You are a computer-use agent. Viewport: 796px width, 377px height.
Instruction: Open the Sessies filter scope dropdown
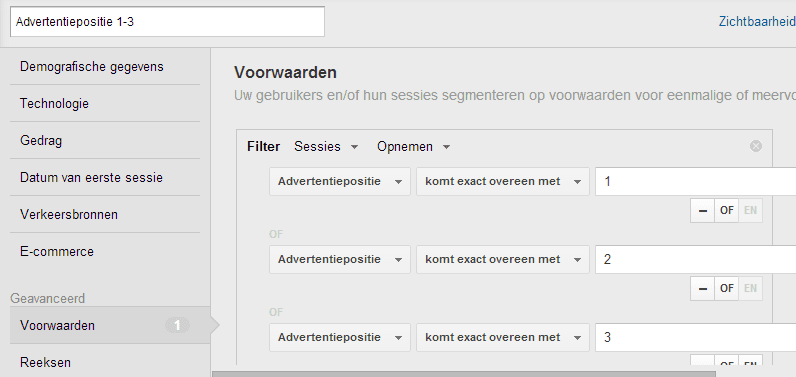pos(326,147)
